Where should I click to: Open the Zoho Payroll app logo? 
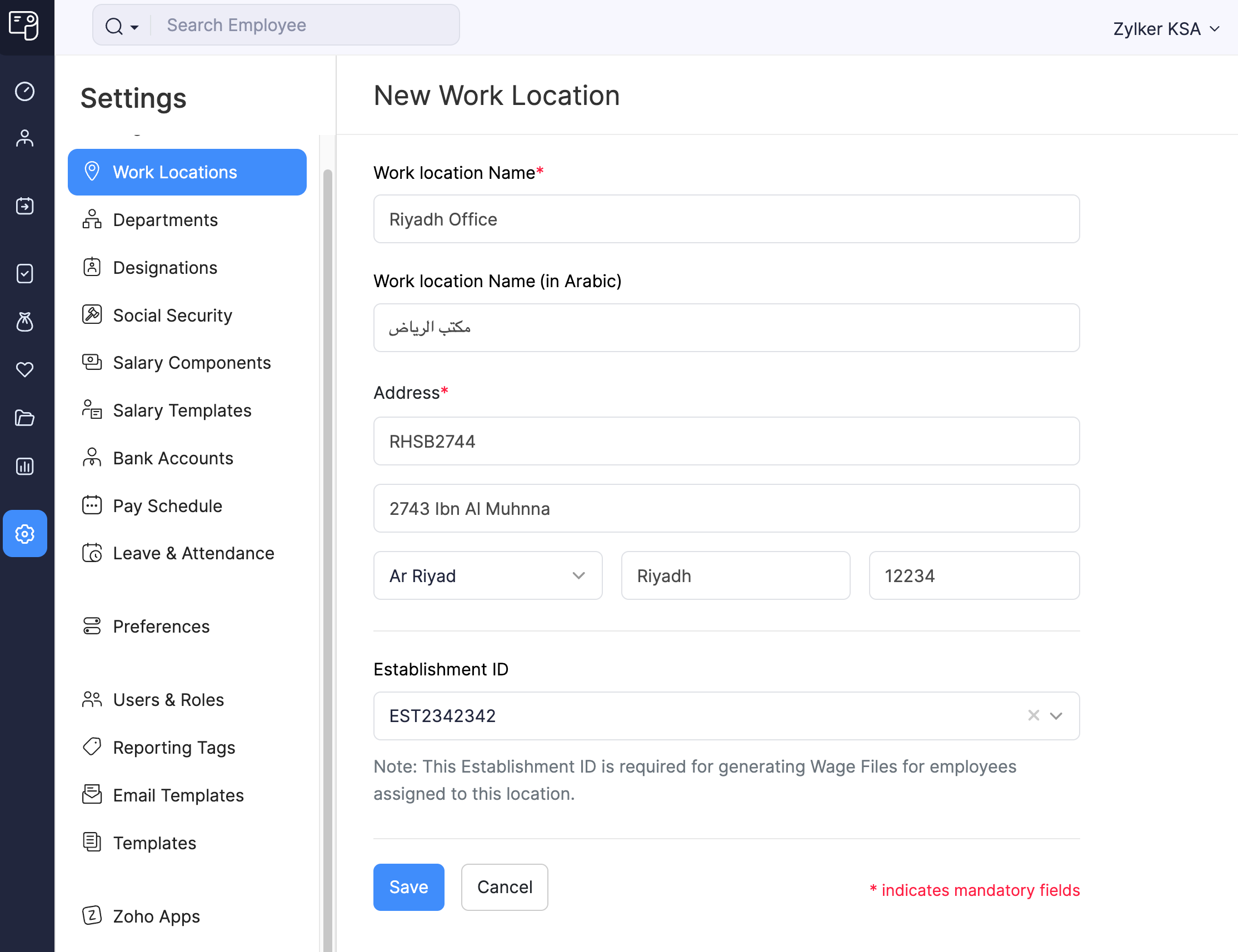coord(23,25)
